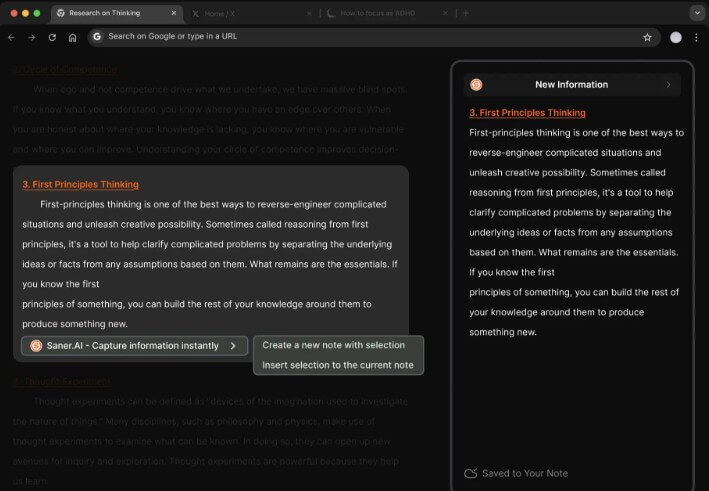Switch to the Research on Thinking tab
Image resolution: width=709 pixels, height=491 pixels.
(x=117, y=13)
